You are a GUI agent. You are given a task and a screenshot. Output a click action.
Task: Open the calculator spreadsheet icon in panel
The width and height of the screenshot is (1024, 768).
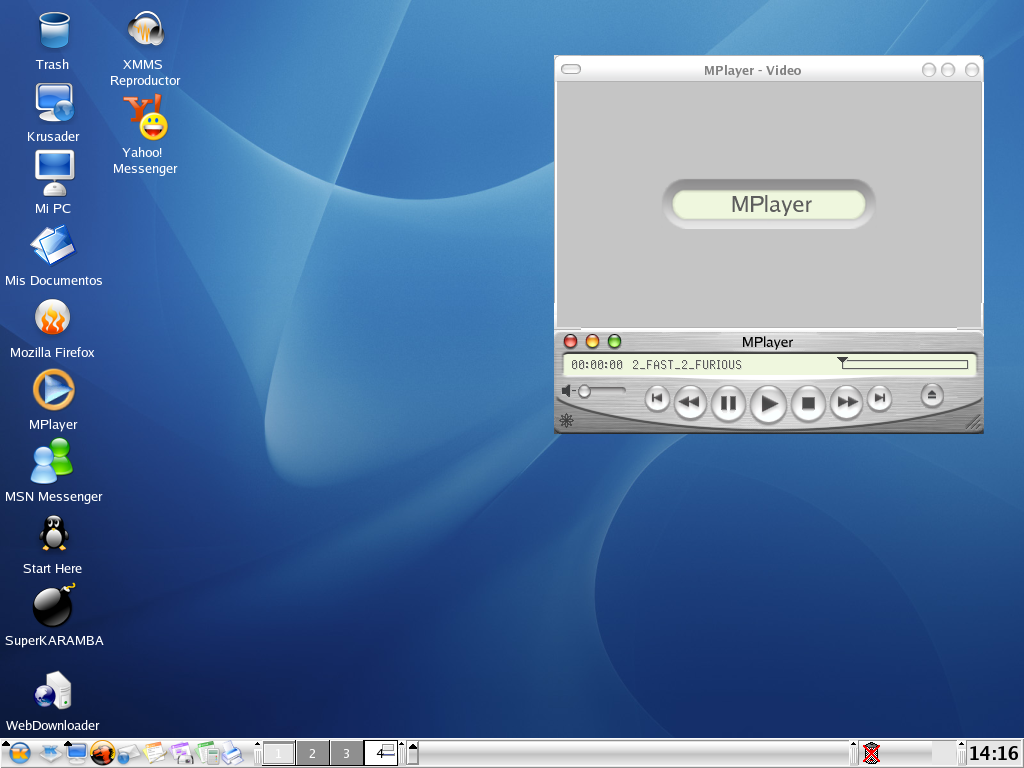click(x=208, y=753)
